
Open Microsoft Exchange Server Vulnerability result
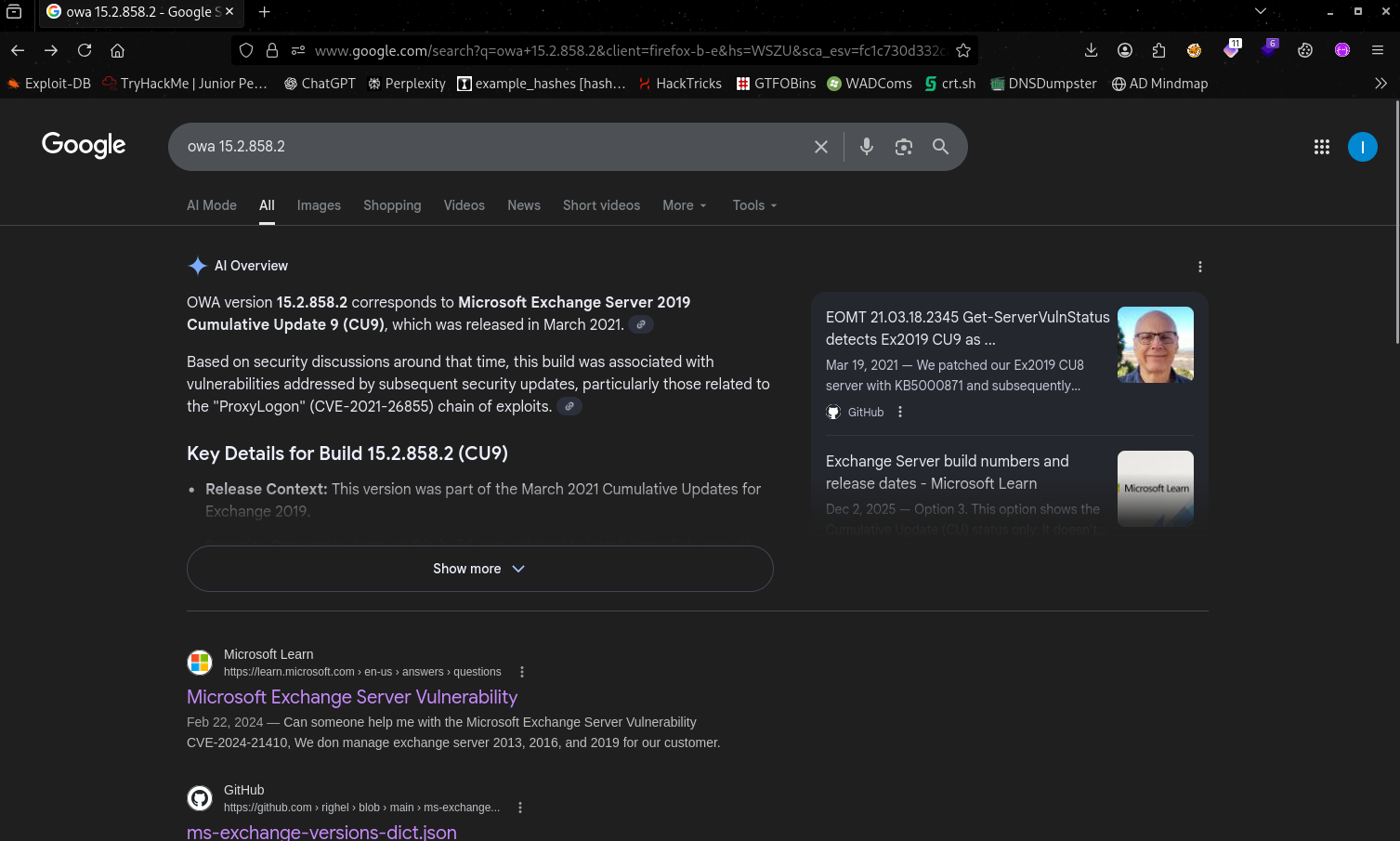click(x=352, y=697)
